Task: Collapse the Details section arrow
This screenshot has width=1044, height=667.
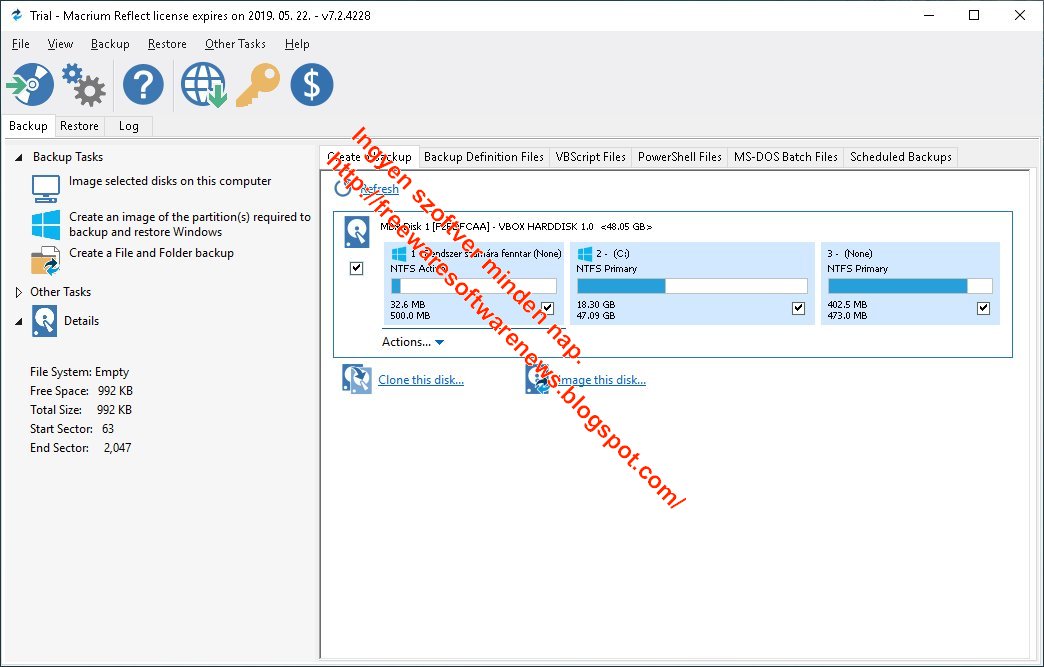Action: [19, 322]
